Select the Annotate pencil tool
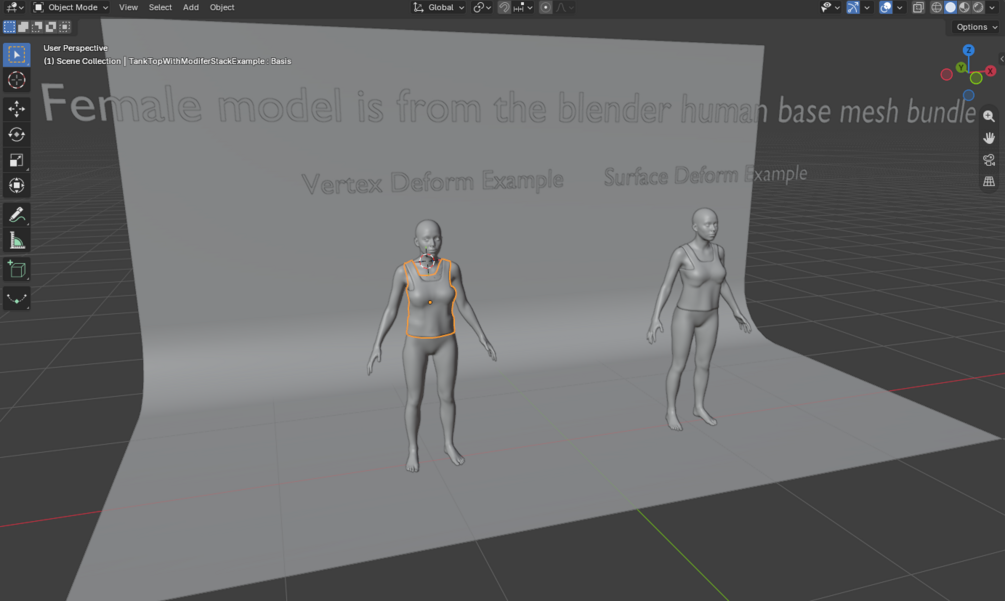 click(x=17, y=214)
